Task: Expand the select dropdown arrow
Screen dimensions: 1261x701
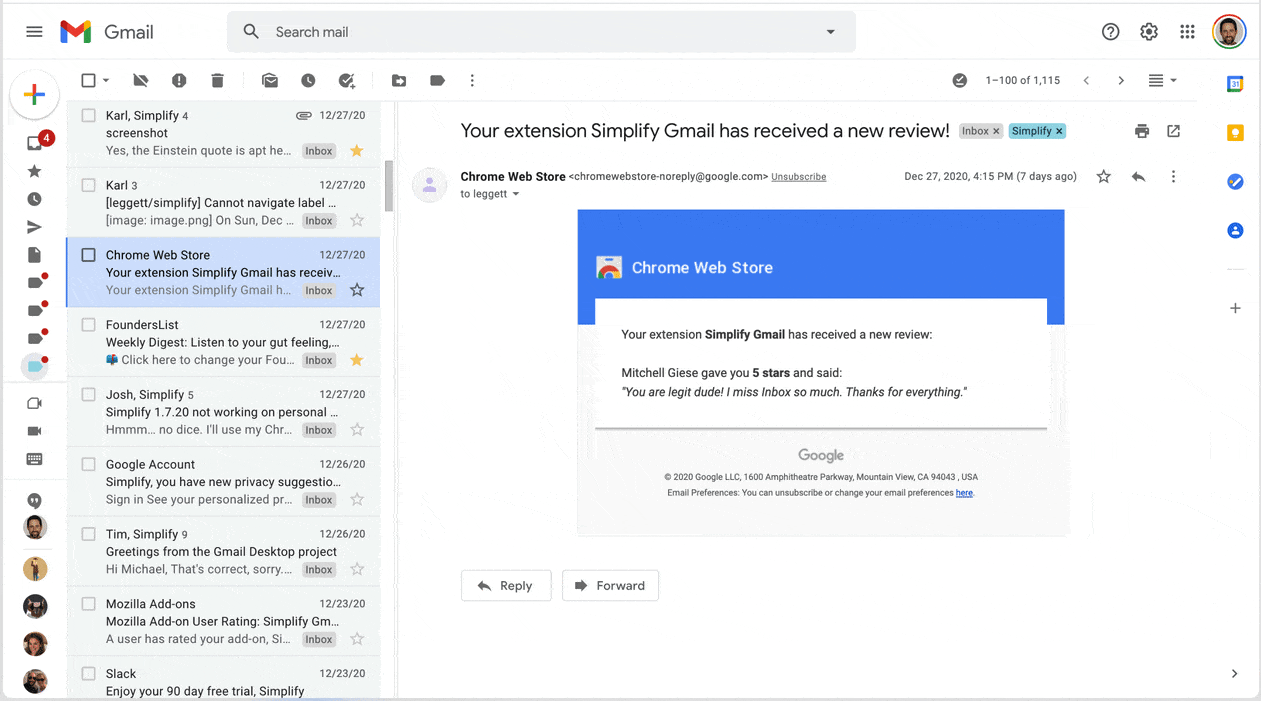Action: click(x=106, y=80)
